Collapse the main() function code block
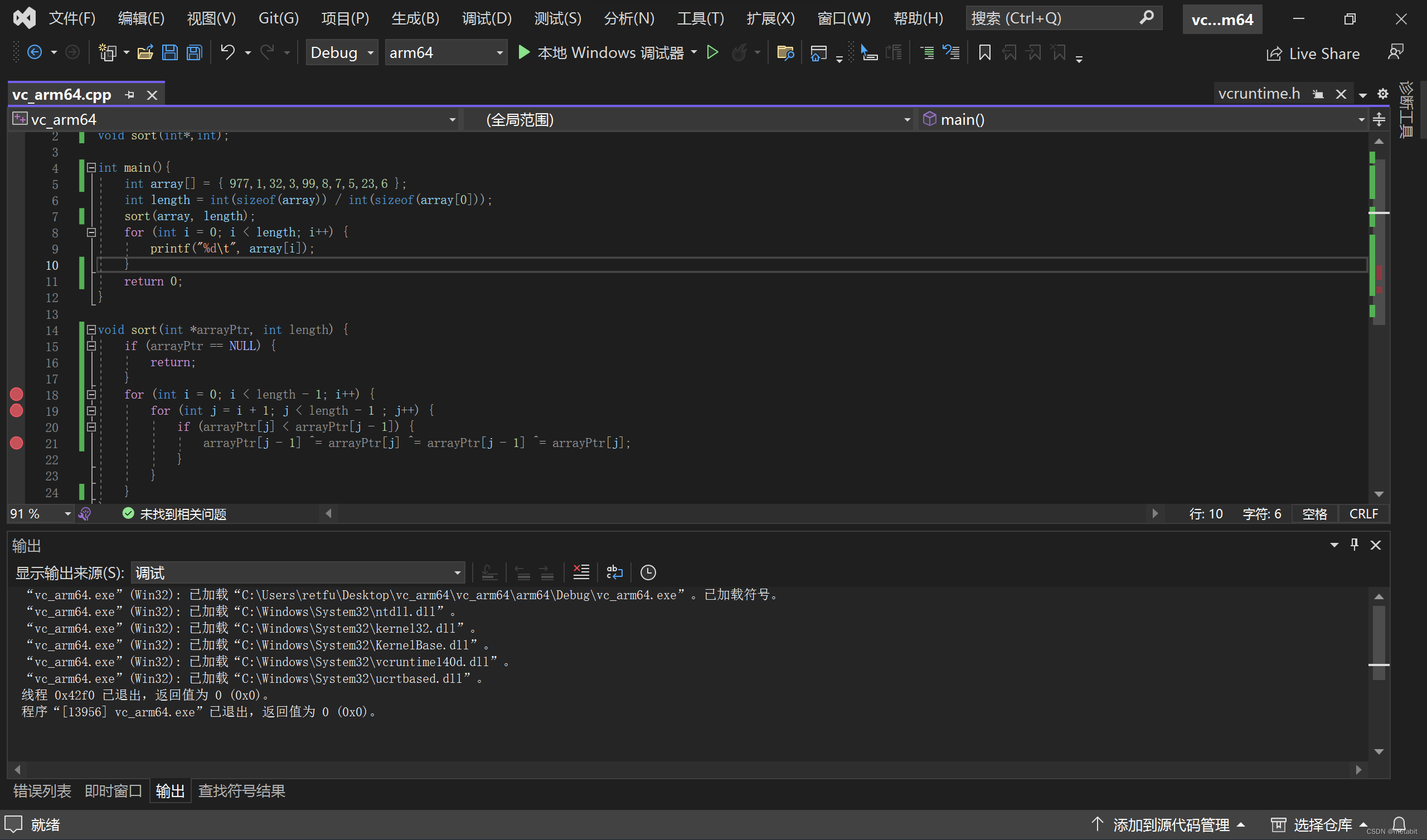This screenshot has height=840, width=1427. click(91, 167)
